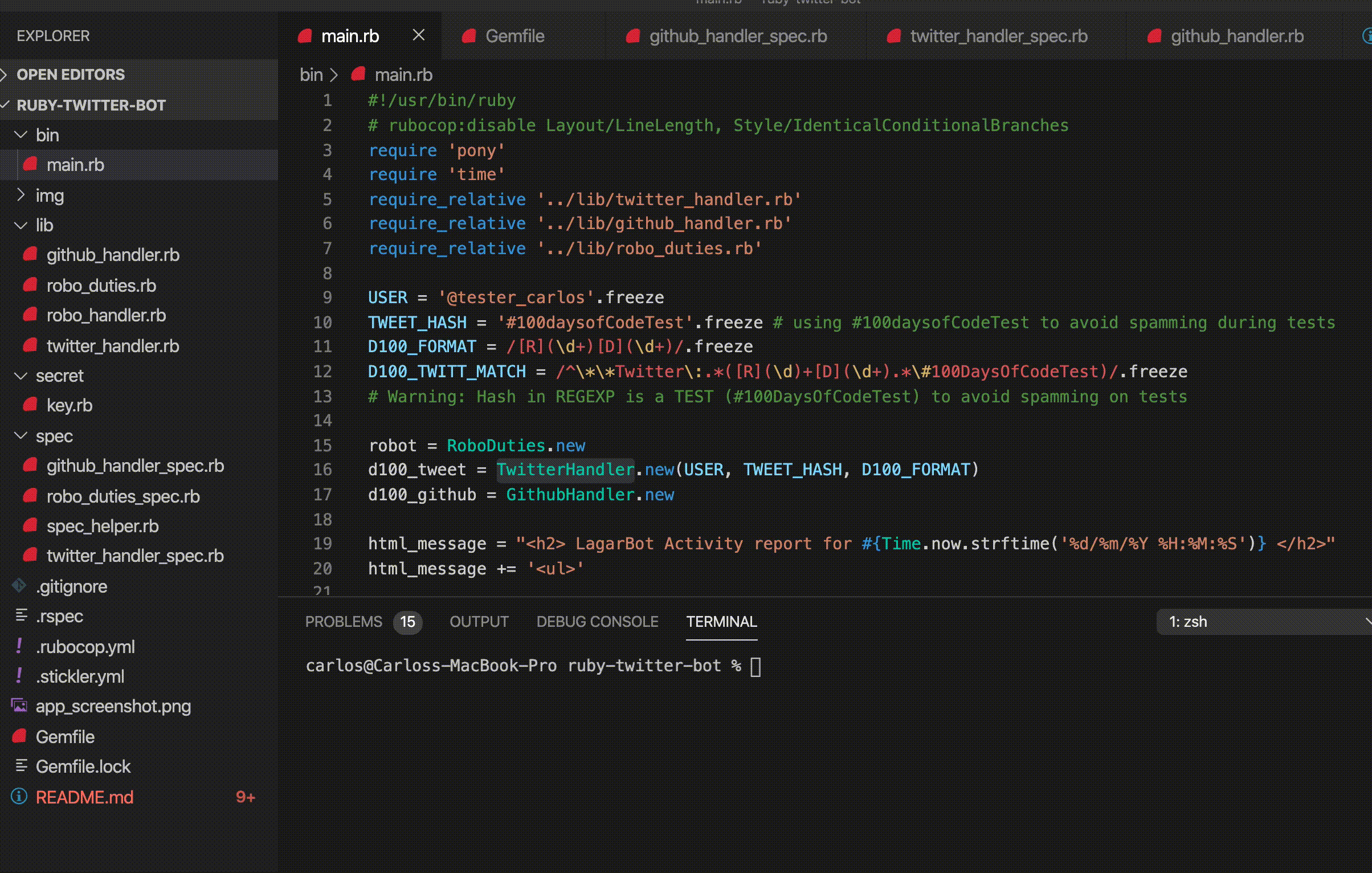Click the README.md info icon in explorer
Viewport: 1372px width, 873px height.
(19, 796)
